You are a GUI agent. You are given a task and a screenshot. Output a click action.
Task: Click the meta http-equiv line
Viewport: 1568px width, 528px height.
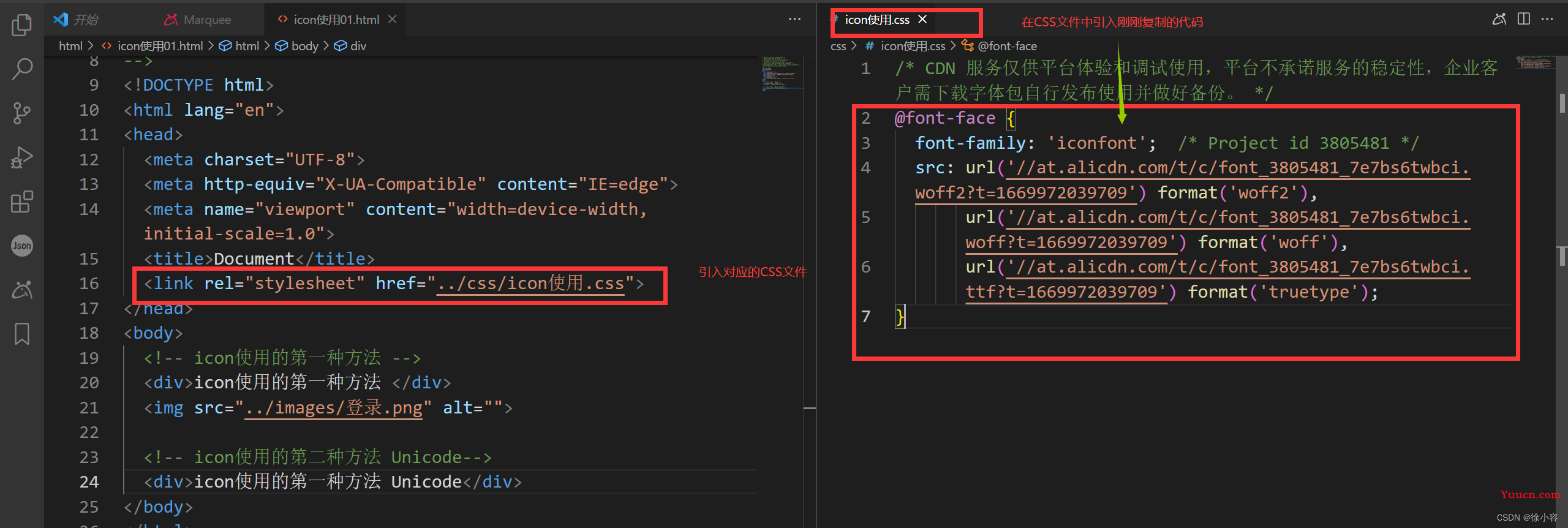tap(410, 184)
